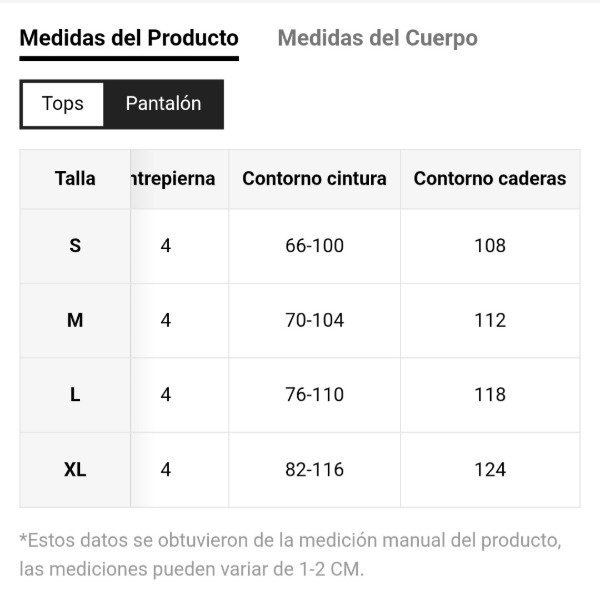The height and width of the screenshot is (600, 600).
Task: Select the M size row label
Action: [x=75, y=320]
